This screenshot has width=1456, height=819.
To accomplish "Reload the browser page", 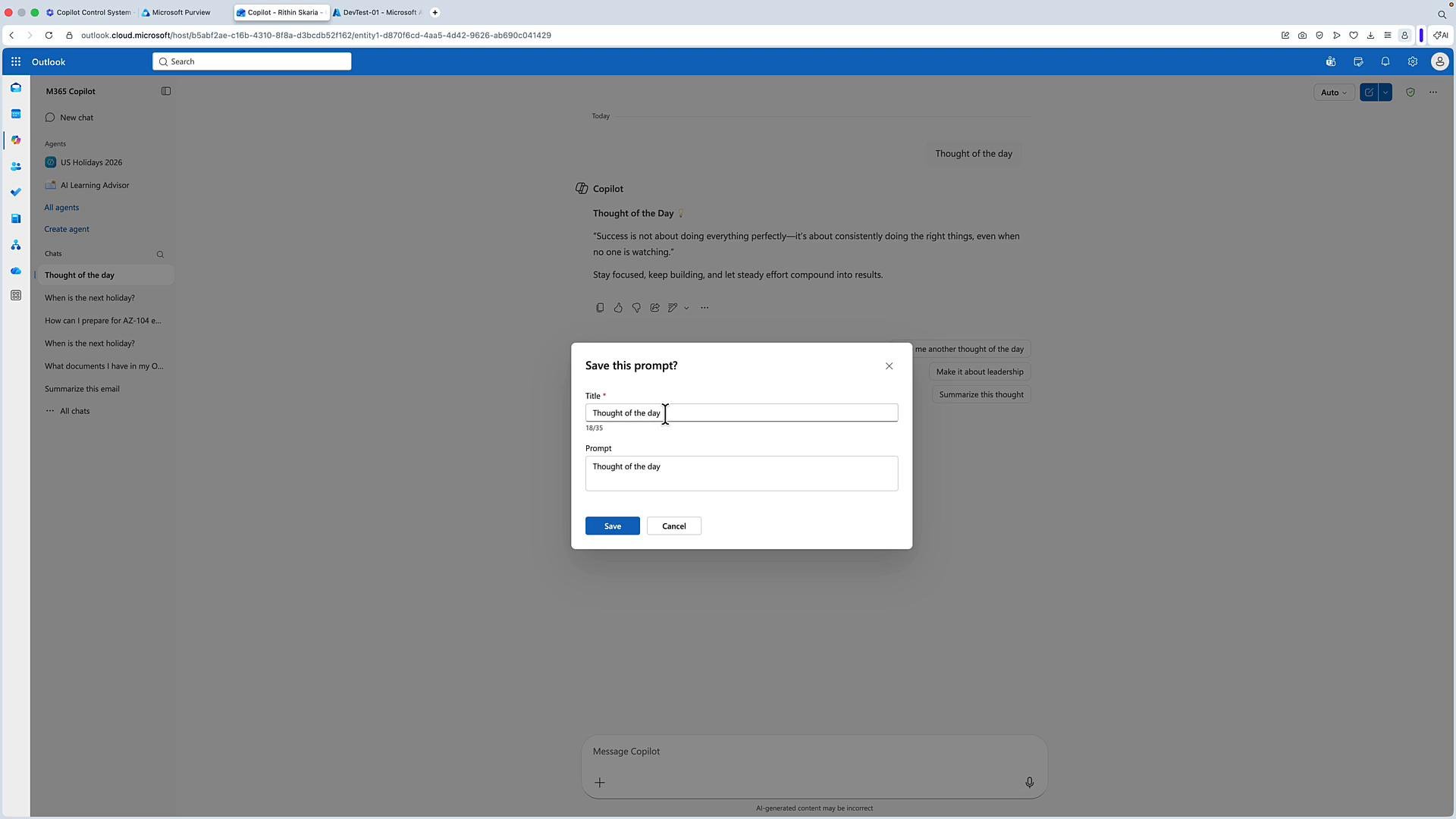I will pos(49,36).
